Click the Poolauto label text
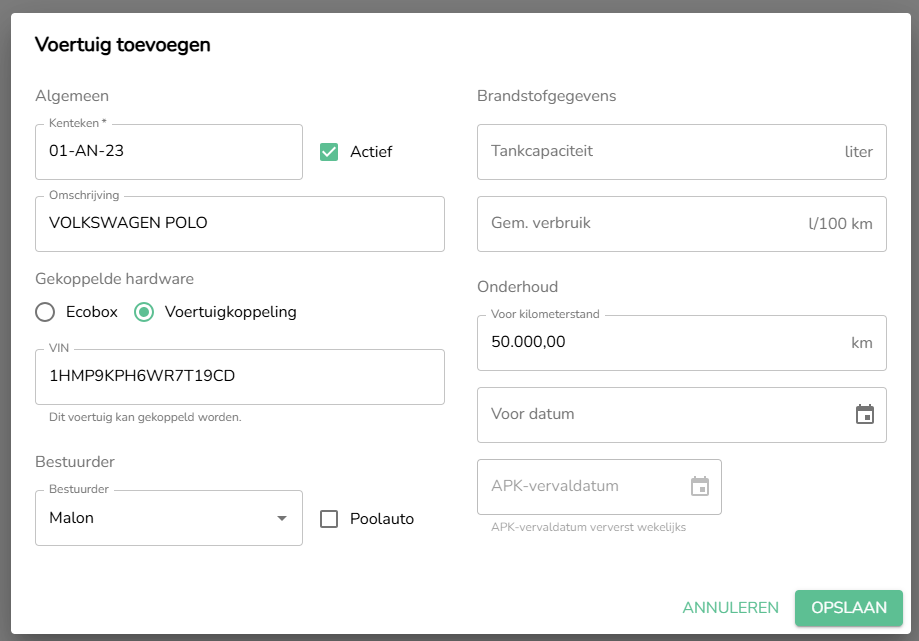Screen dimensions: 919x641 [382, 519]
